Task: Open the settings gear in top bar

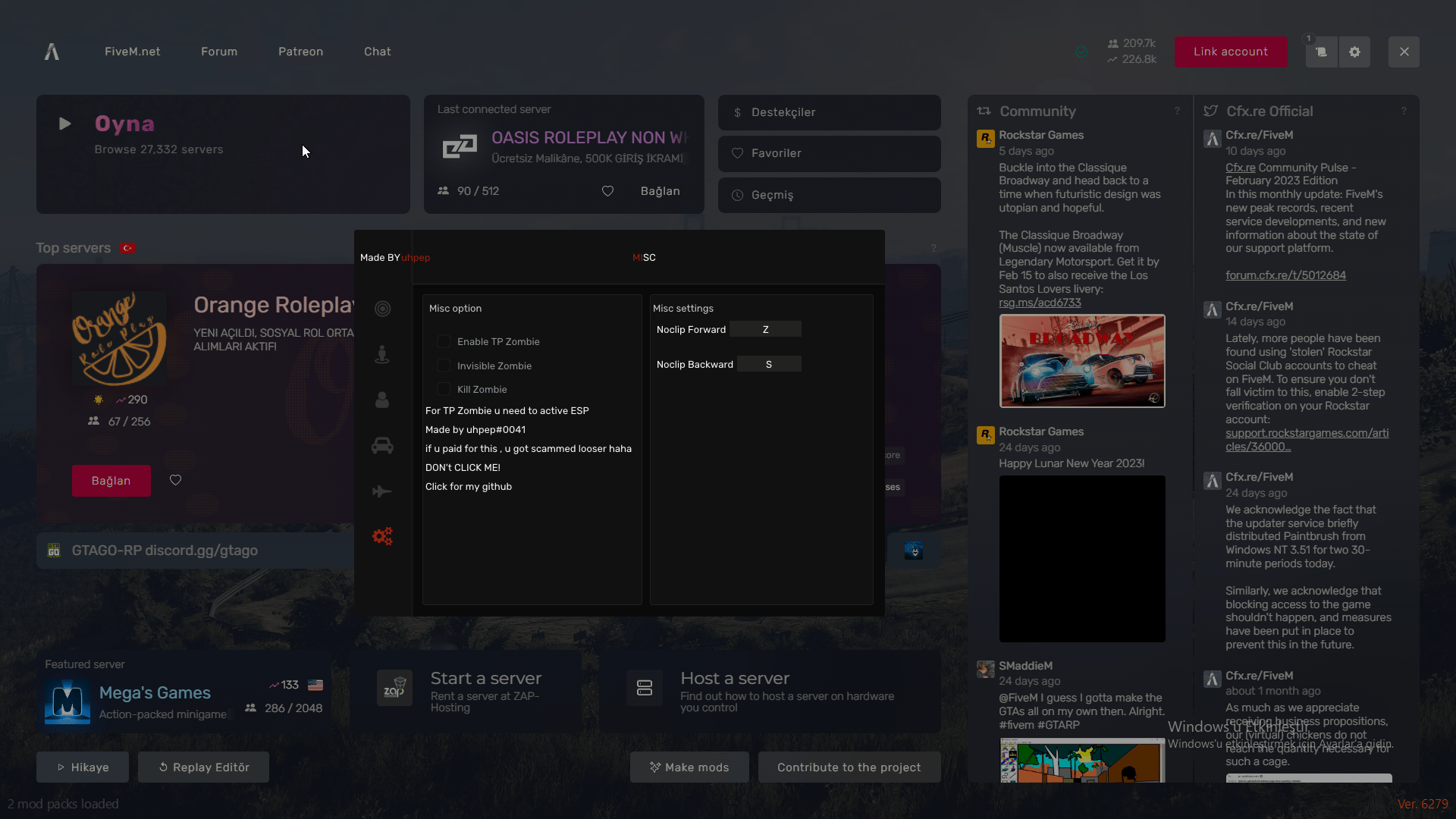Action: click(x=1354, y=52)
